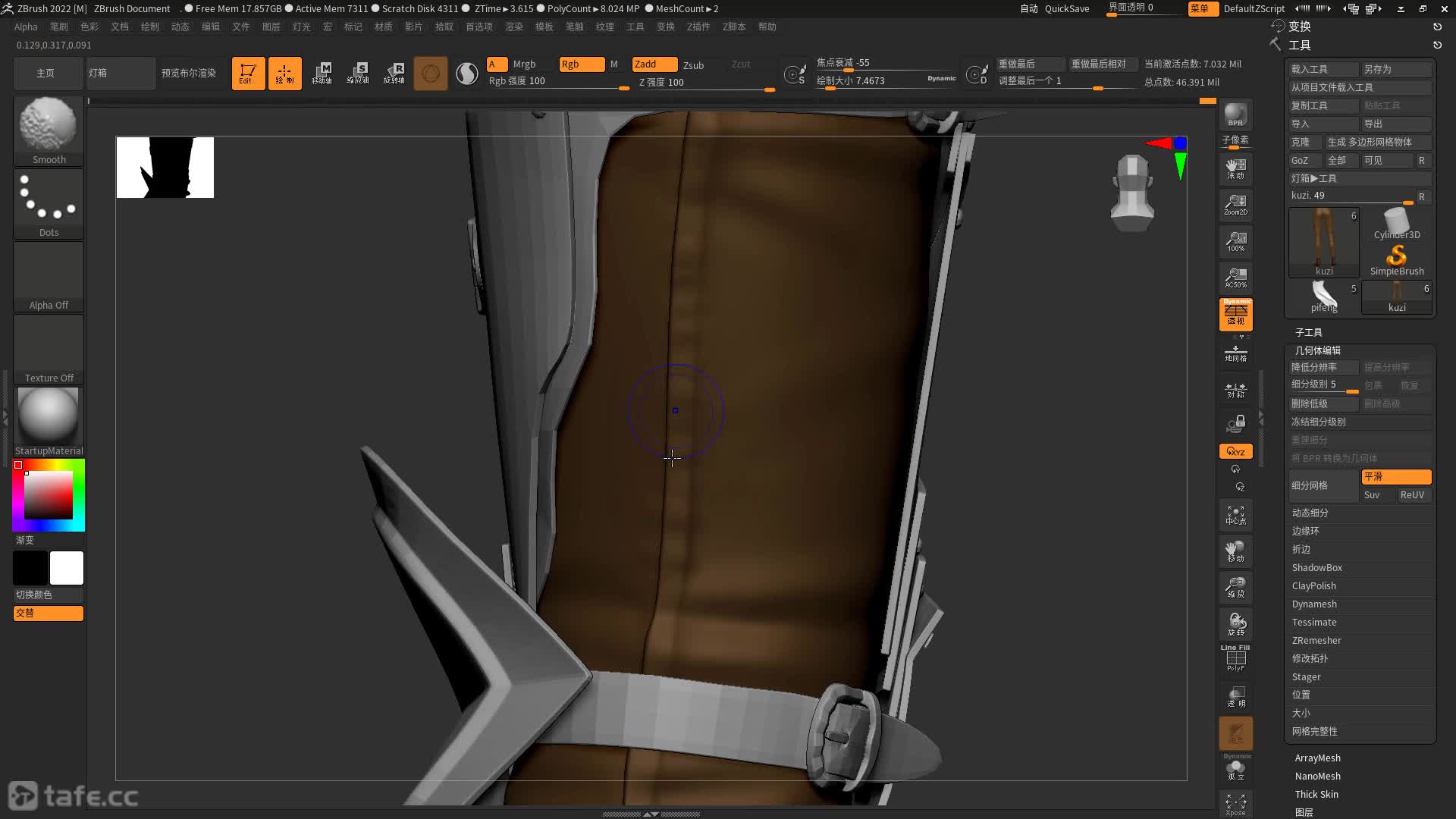Set canvas to 100% actual size

(x=1235, y=241)
